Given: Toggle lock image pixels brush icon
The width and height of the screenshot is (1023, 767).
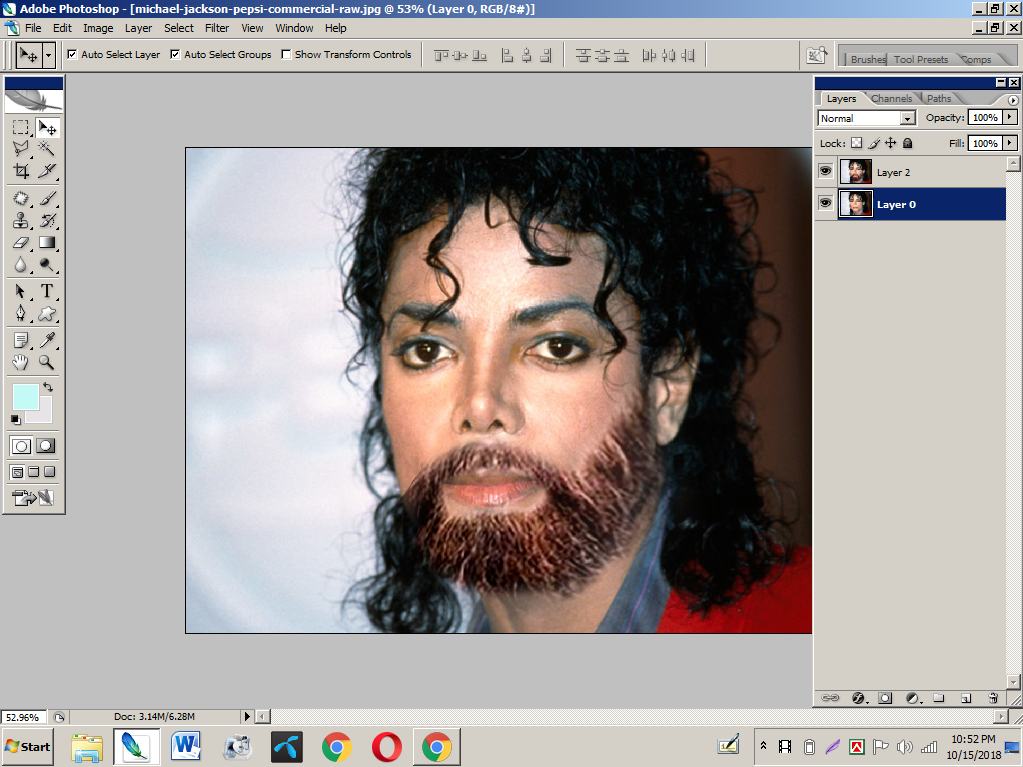Looking at the screenshot, I should (874, 143).
